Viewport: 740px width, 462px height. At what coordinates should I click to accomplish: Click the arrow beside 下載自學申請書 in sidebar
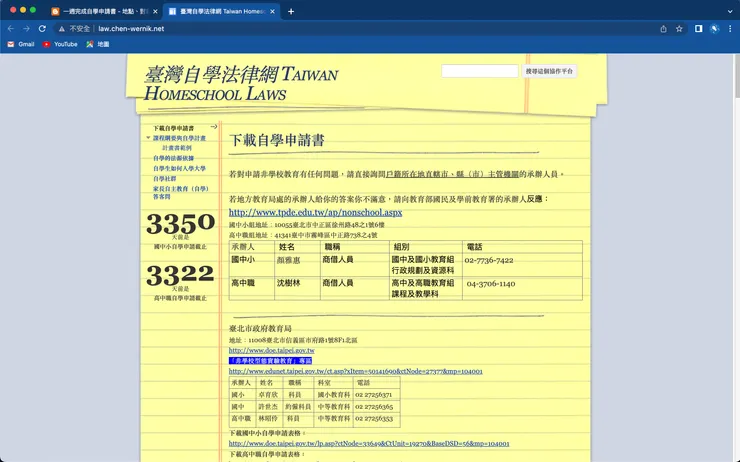pos(214,126)
